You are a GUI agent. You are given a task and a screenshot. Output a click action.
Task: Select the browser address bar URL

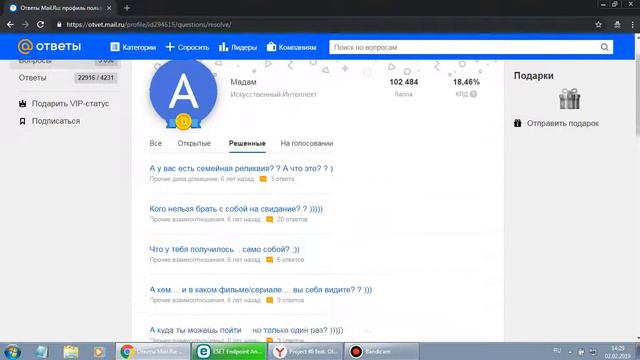(149, 24)
